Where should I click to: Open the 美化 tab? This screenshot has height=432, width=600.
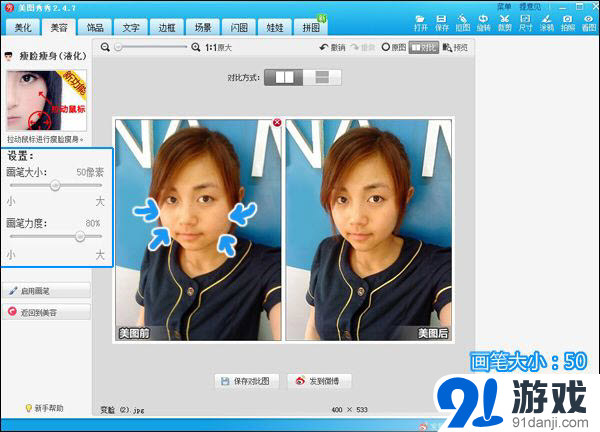pos(23,28)
